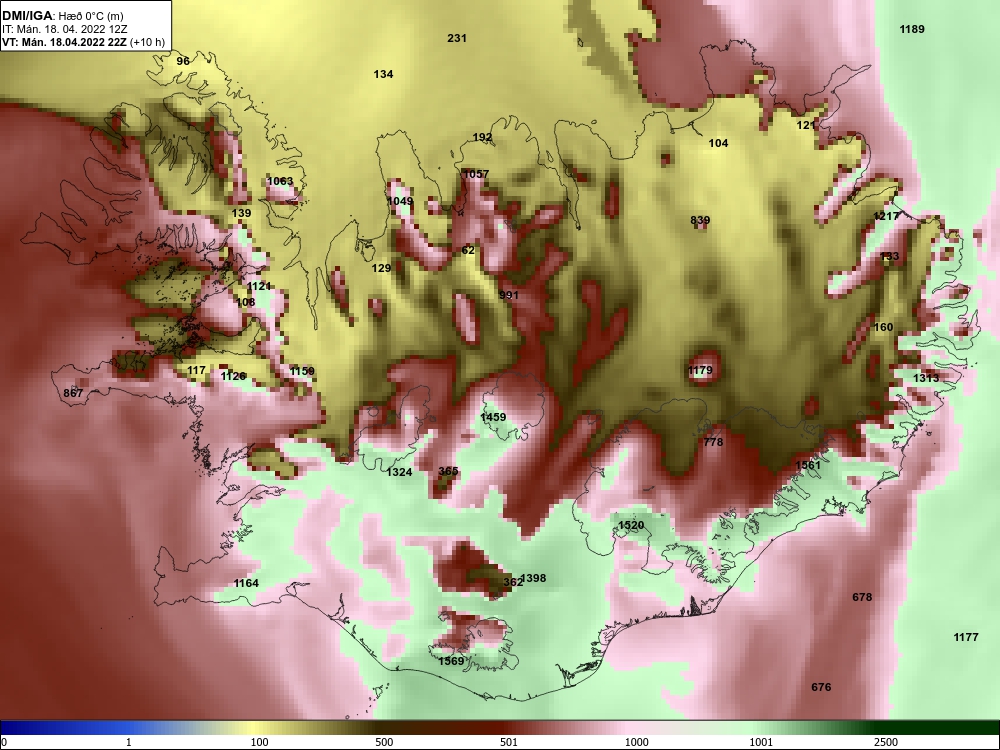Click the map value '1057'
1000x750 pixels.
[476, 174]
